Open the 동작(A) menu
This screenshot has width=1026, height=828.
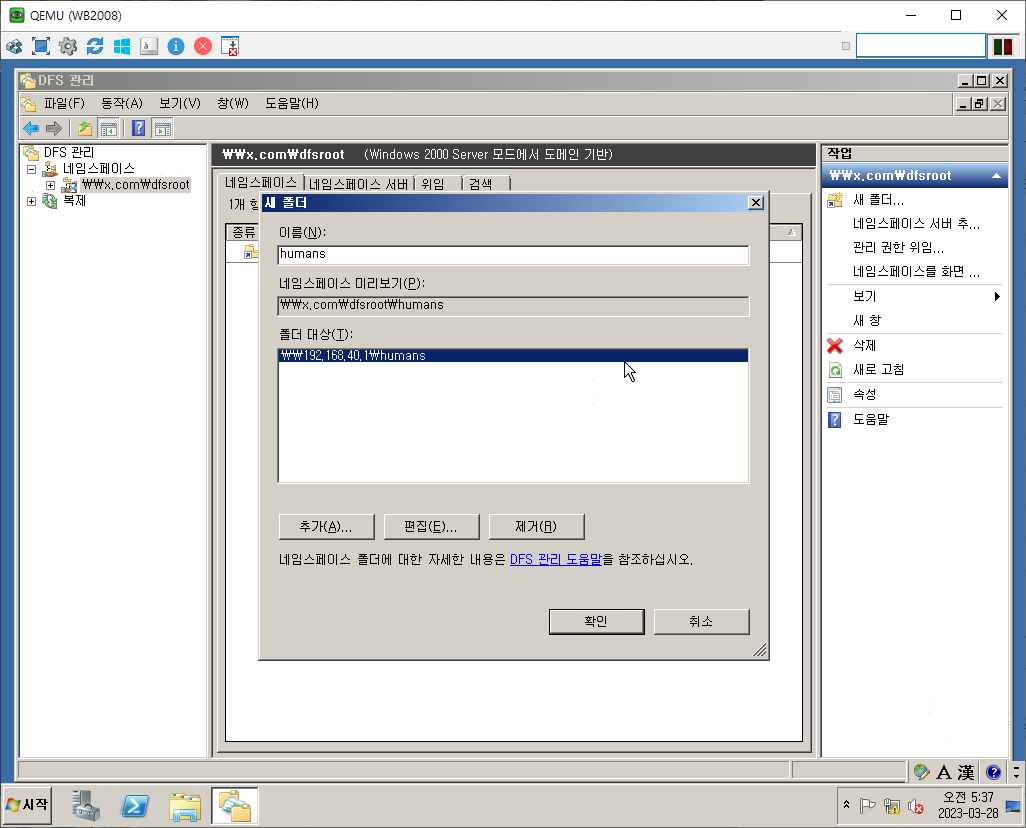pos(122,103)
